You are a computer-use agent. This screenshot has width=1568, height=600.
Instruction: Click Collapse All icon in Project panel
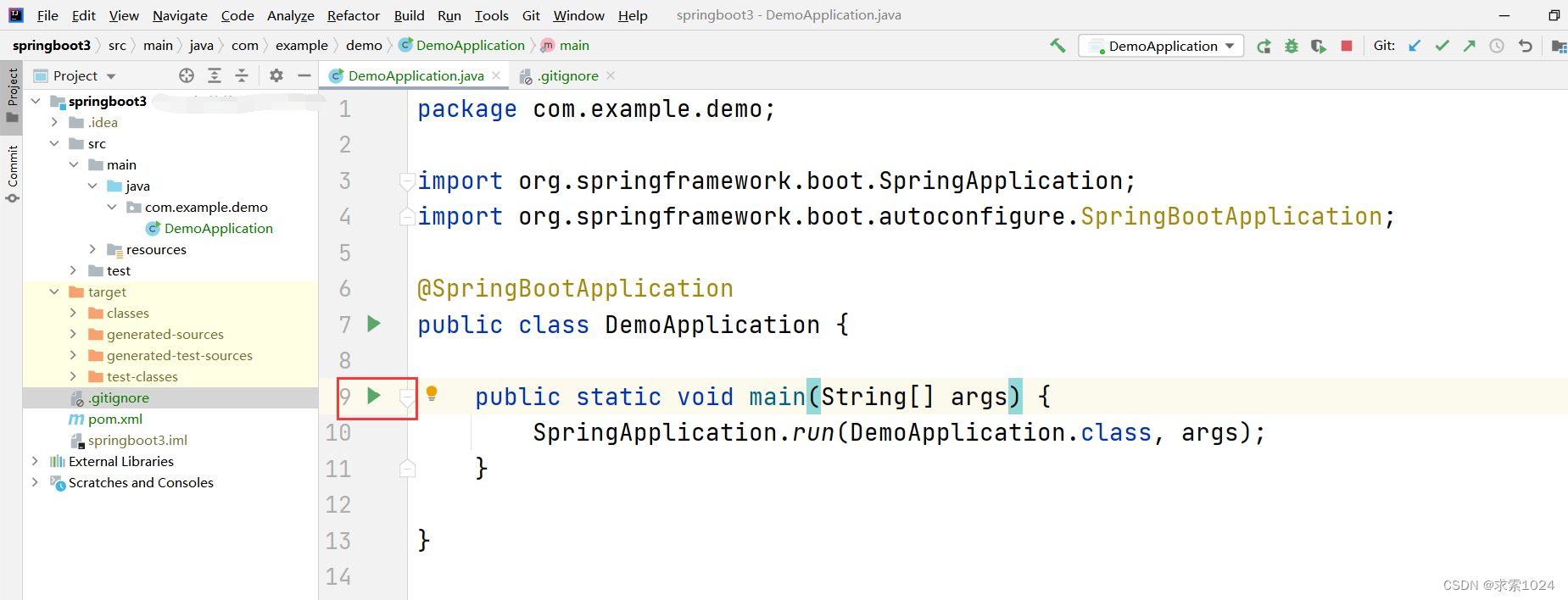pos(242,75)
